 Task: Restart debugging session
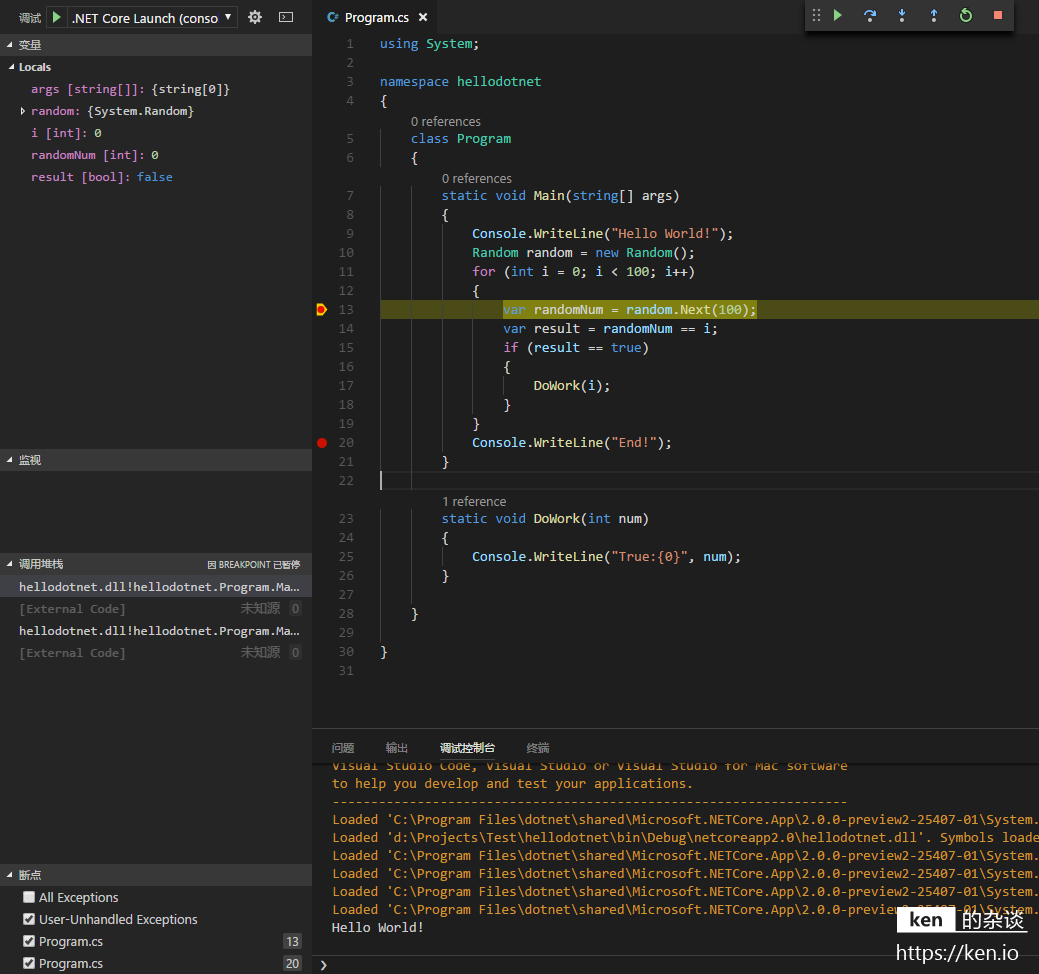(965, 15)
